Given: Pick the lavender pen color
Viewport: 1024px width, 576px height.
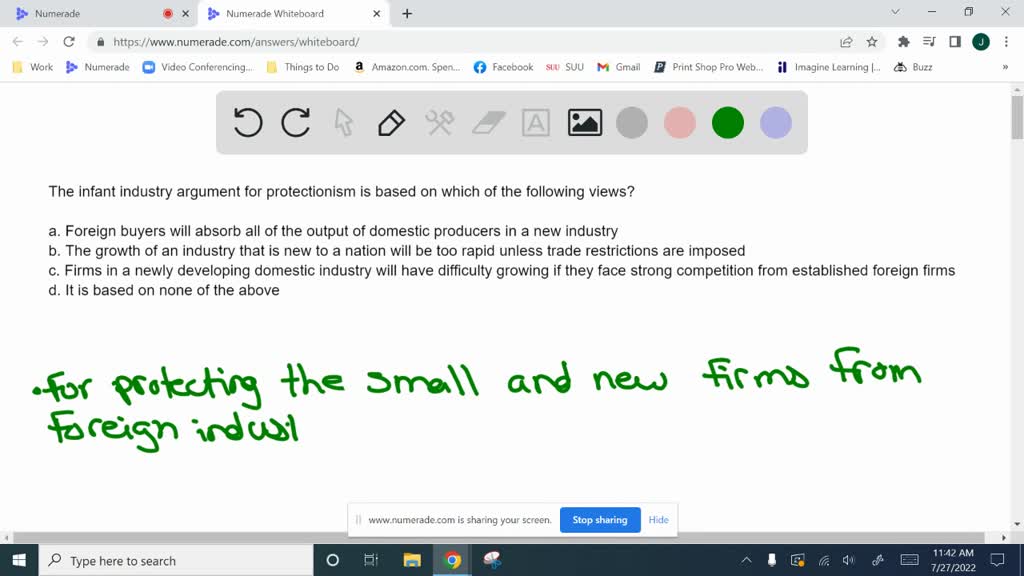Looking at the screenshot, I should pyautogui.click(x=776, y=123).
